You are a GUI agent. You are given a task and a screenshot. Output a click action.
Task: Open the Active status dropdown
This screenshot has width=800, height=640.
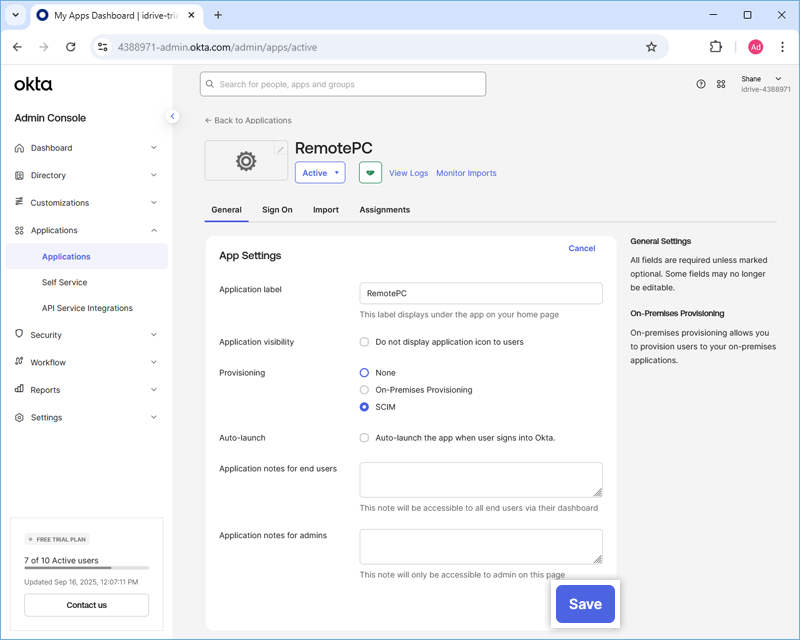click(320, 173)
